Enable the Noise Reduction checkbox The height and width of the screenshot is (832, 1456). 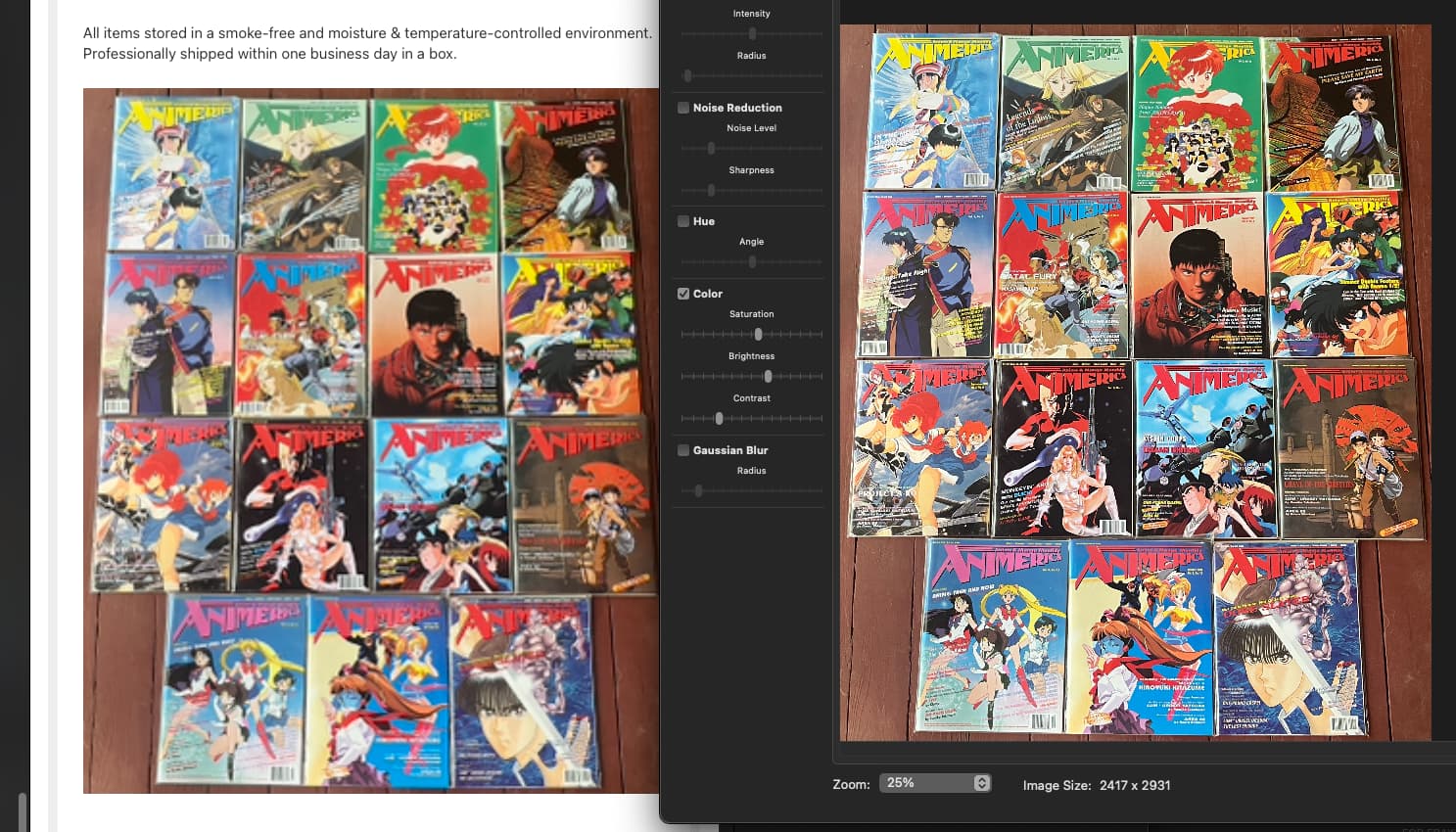(x=683, y=108)
